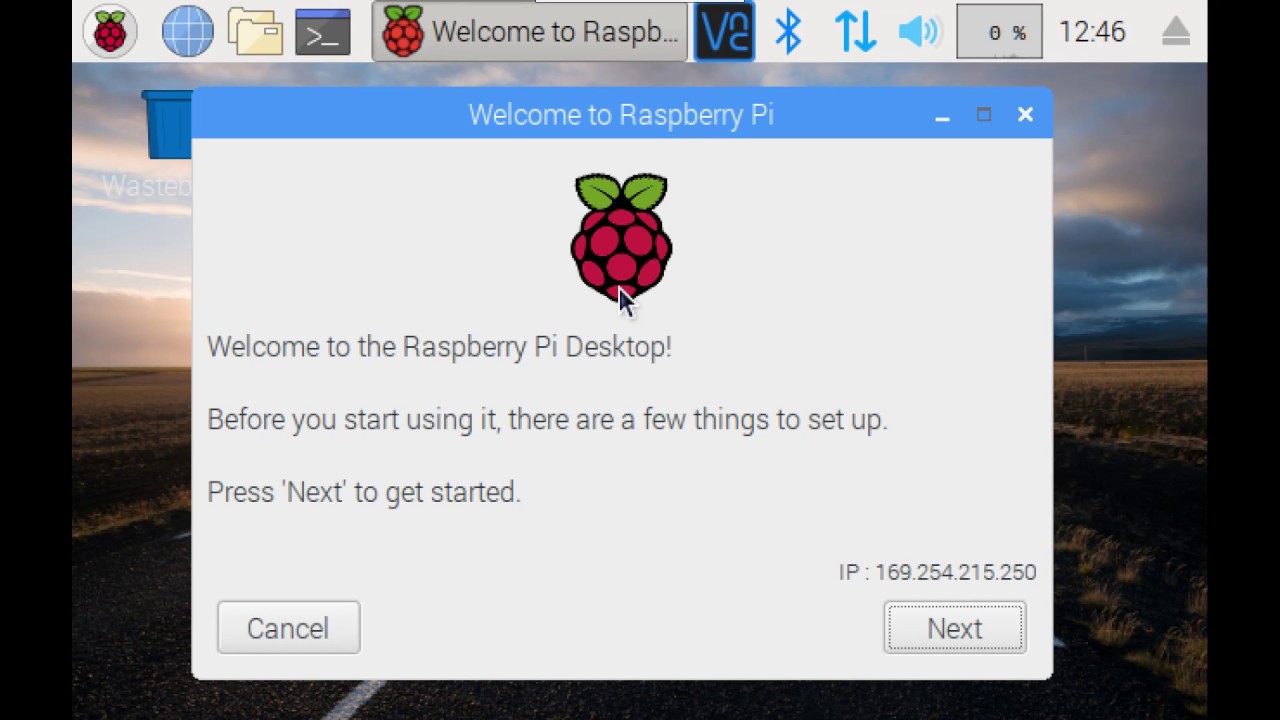
Task: Close the Welcome to Raspberry Pi window
Action: pos(1025,115)
